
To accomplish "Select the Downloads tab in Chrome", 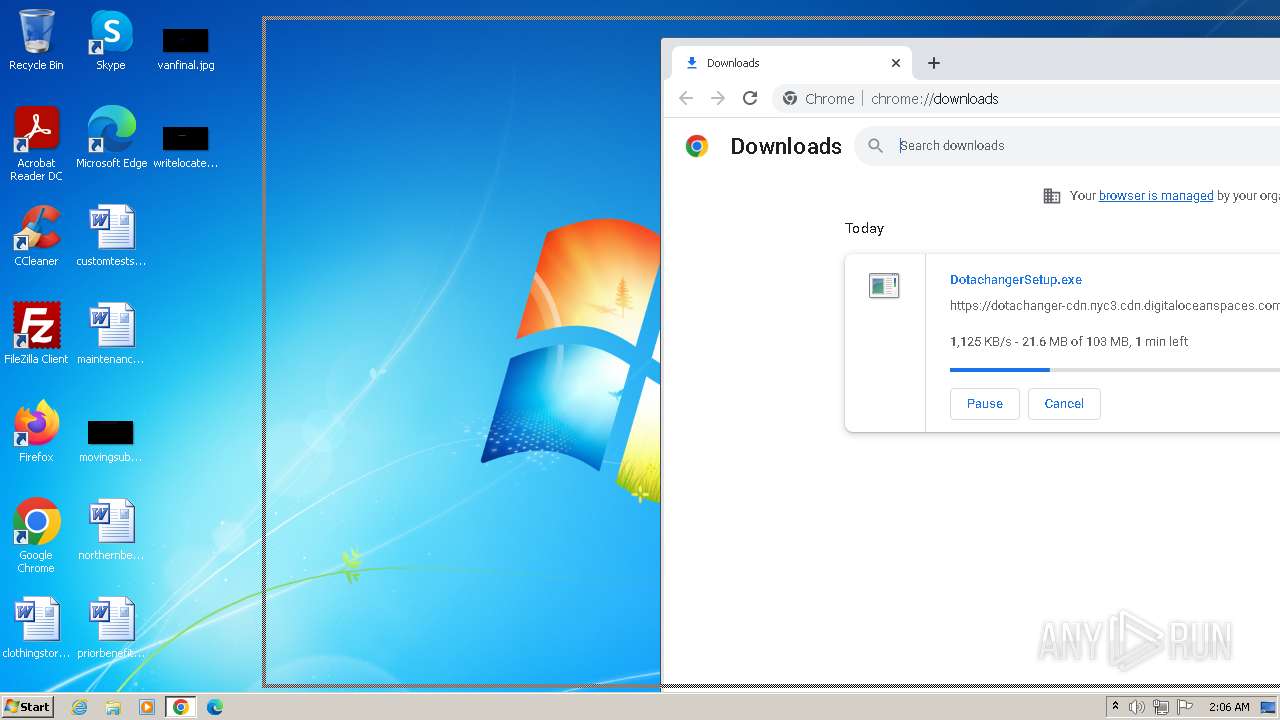I will [x=790, y=63].
